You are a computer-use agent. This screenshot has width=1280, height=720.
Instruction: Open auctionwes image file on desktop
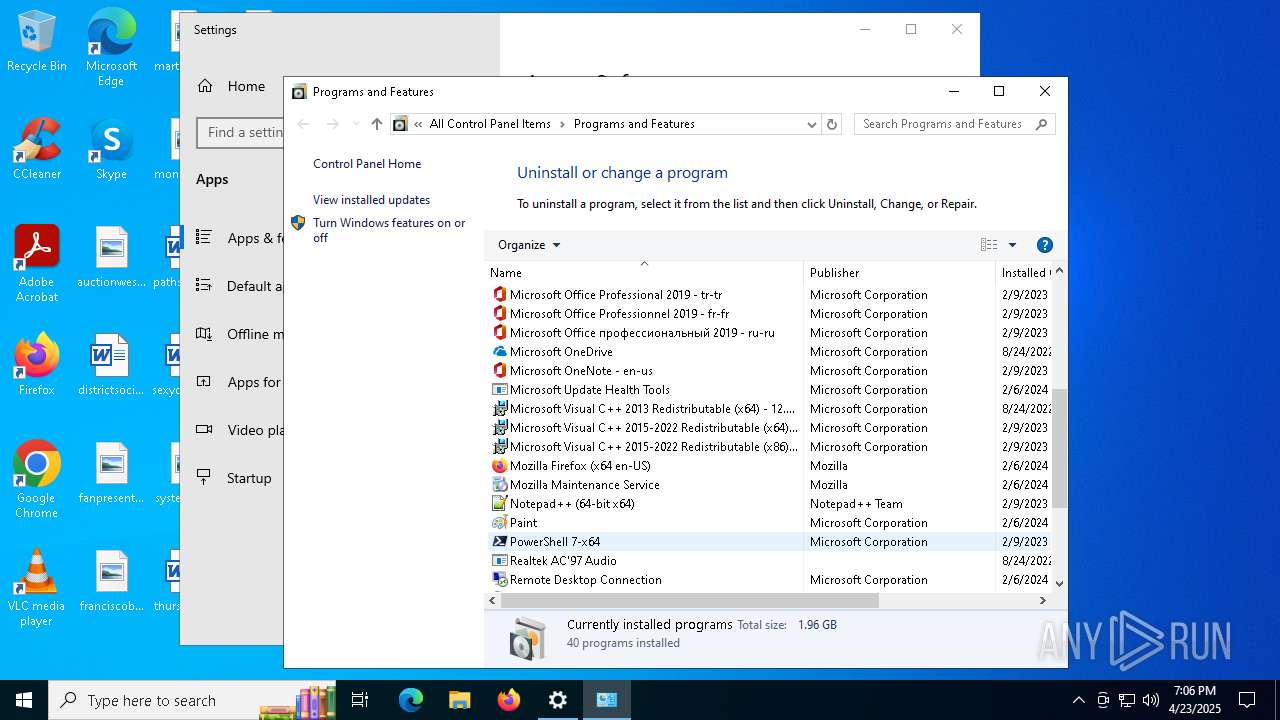click(x=111, y=257)
